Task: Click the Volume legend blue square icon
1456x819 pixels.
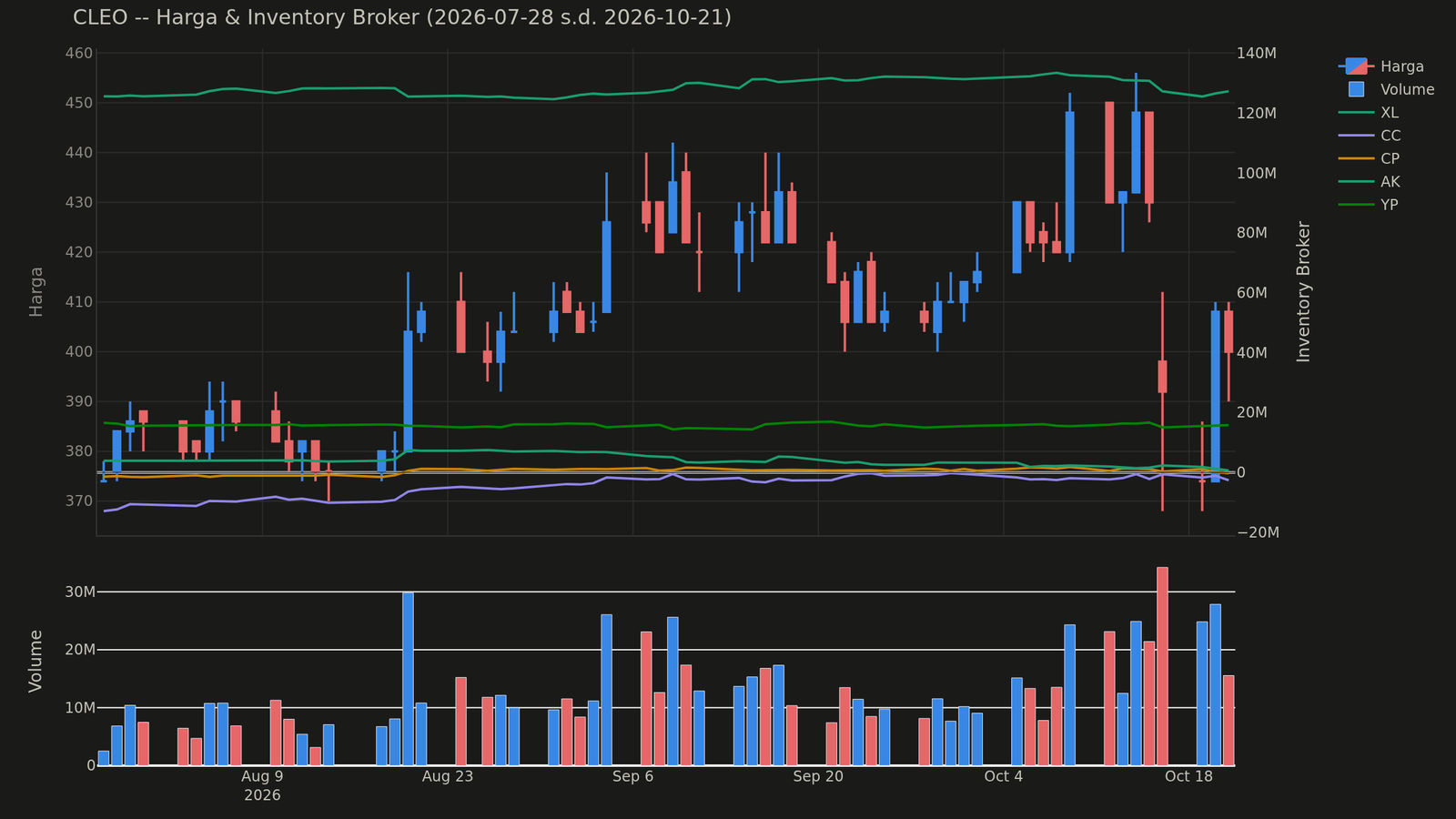Action: [1356, 89]
